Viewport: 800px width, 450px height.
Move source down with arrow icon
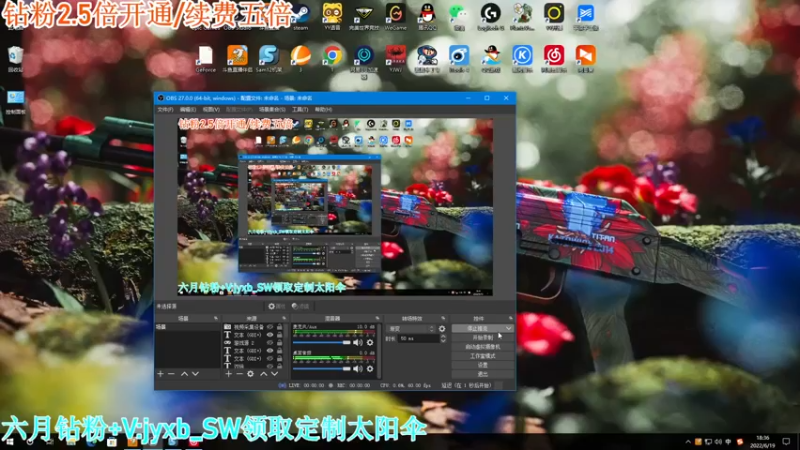tap(274, 374)
